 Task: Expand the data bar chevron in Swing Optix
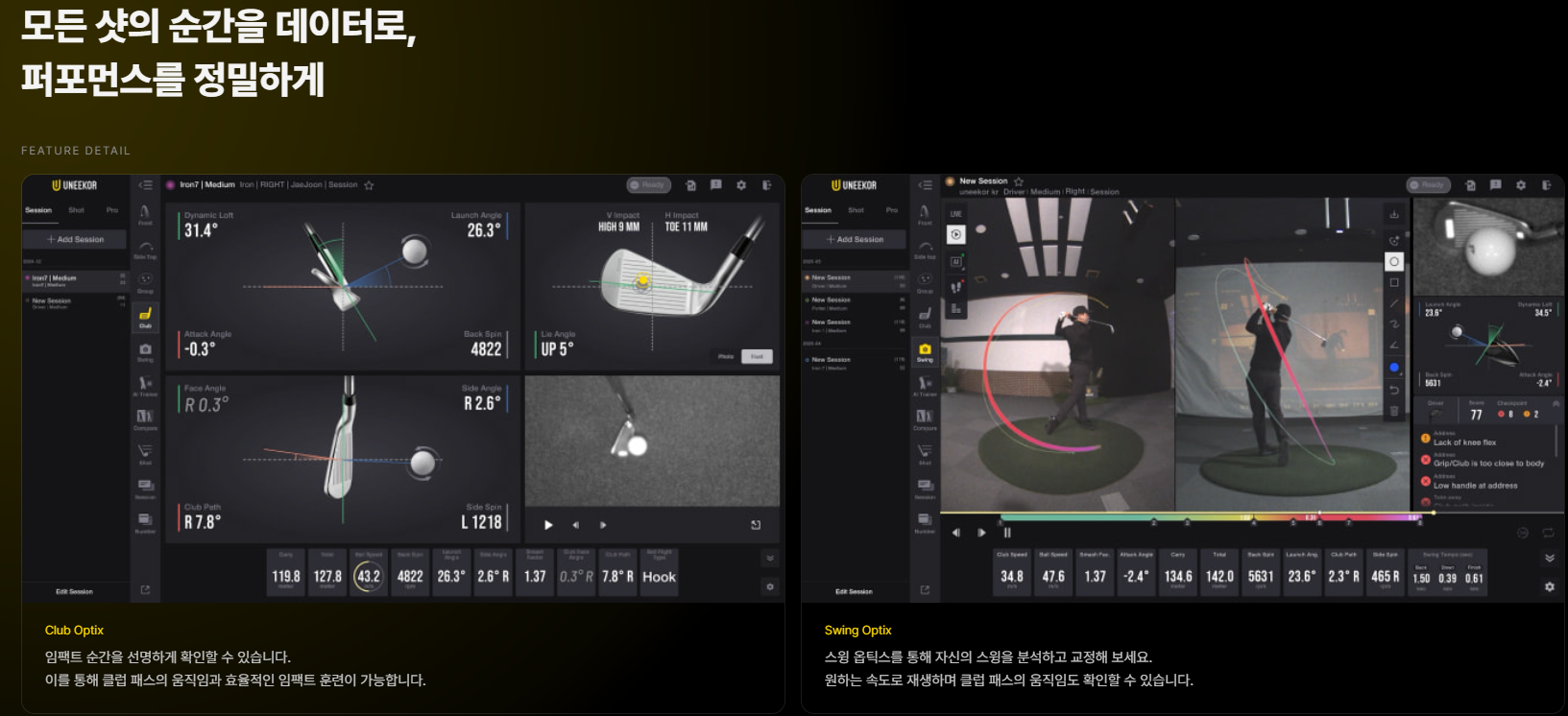coord(1549,558)
